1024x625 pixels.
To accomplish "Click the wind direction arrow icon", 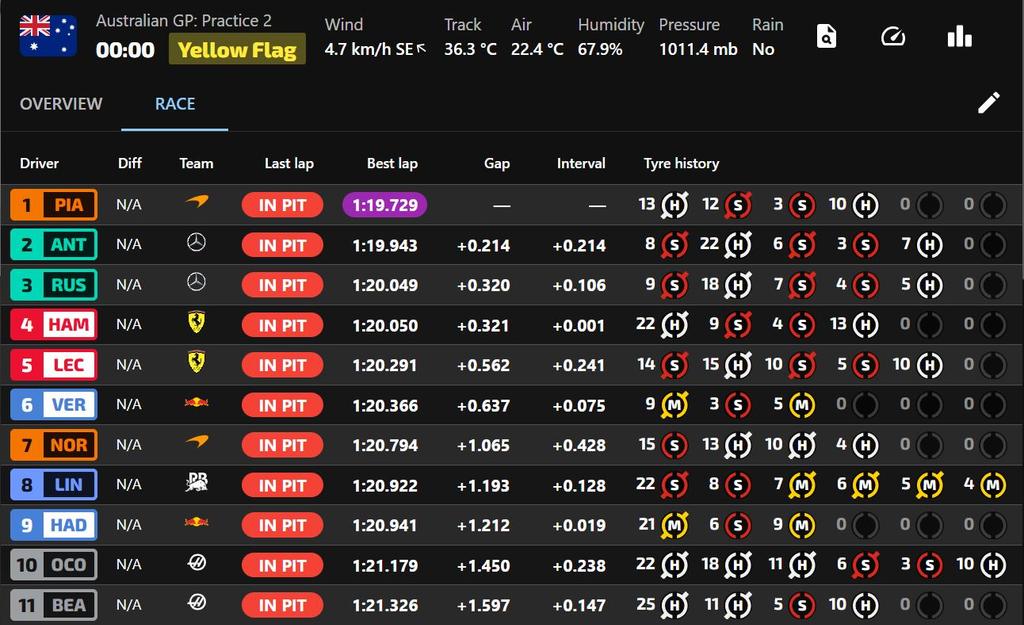I will (x=421, y=48).
